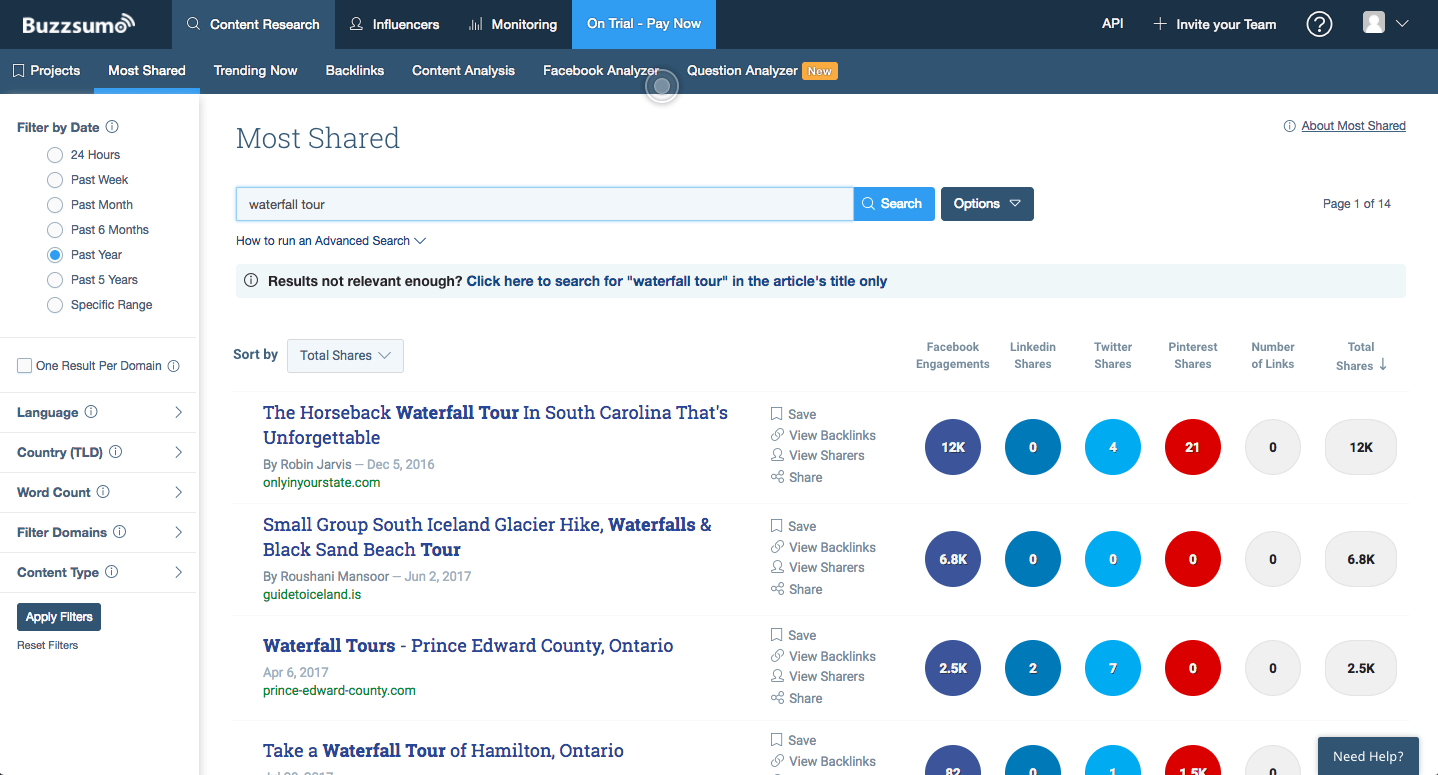Expand the Filter Domains section
1438x775 pixels.
tap(100, 532)
